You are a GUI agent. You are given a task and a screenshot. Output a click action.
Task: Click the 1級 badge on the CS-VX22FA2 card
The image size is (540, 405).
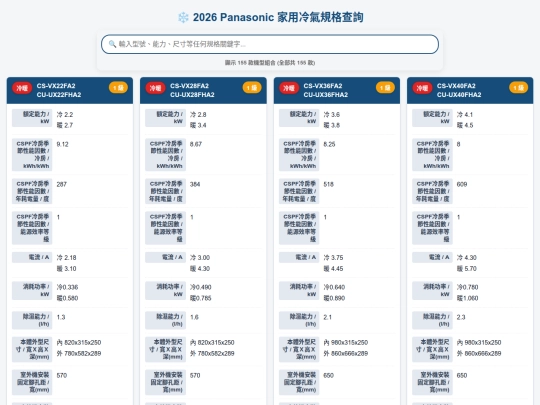[118, 88]
